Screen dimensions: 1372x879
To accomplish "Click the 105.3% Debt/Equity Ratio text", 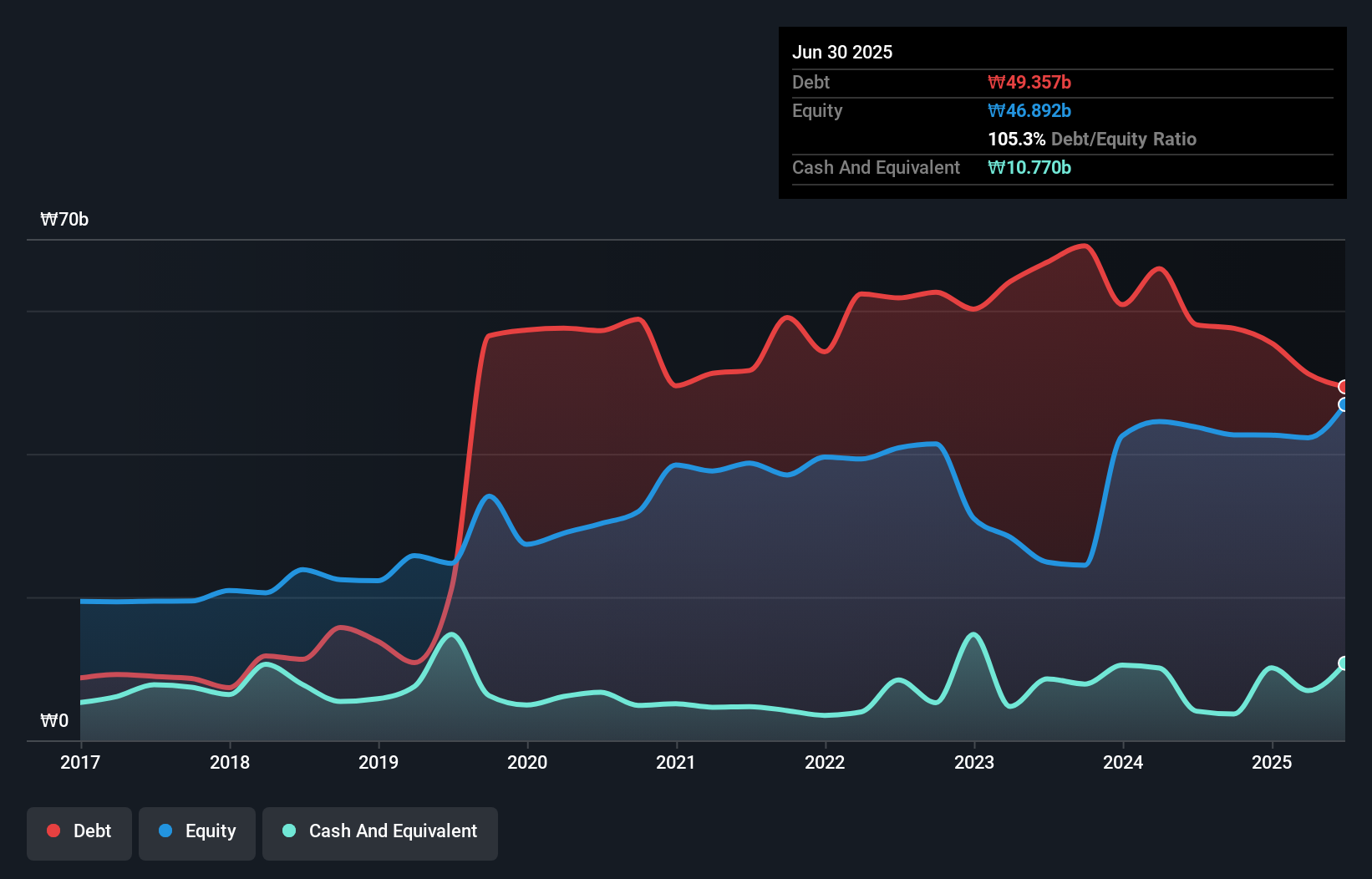I will tap(1091, 139).
